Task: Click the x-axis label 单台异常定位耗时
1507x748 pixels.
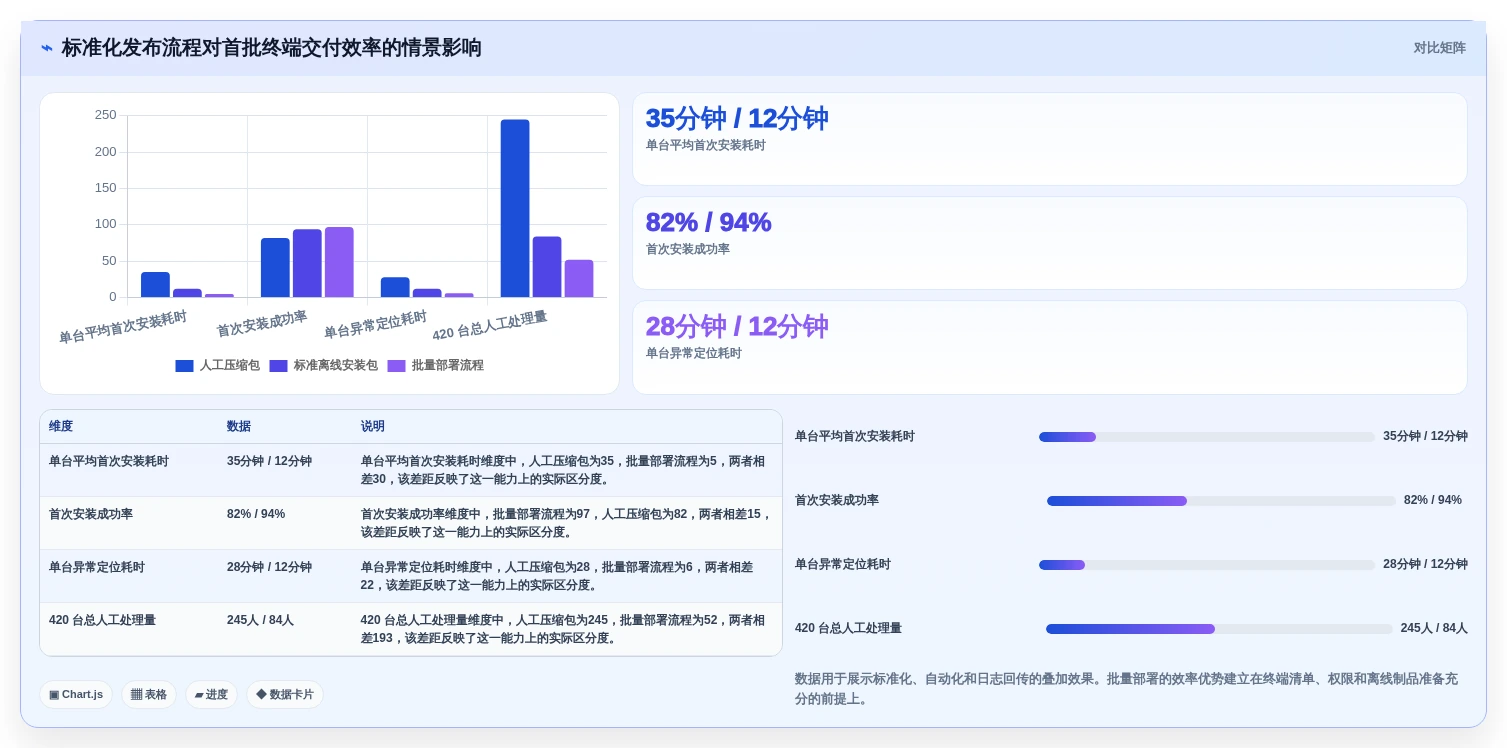Action: (x=375, y=324)
